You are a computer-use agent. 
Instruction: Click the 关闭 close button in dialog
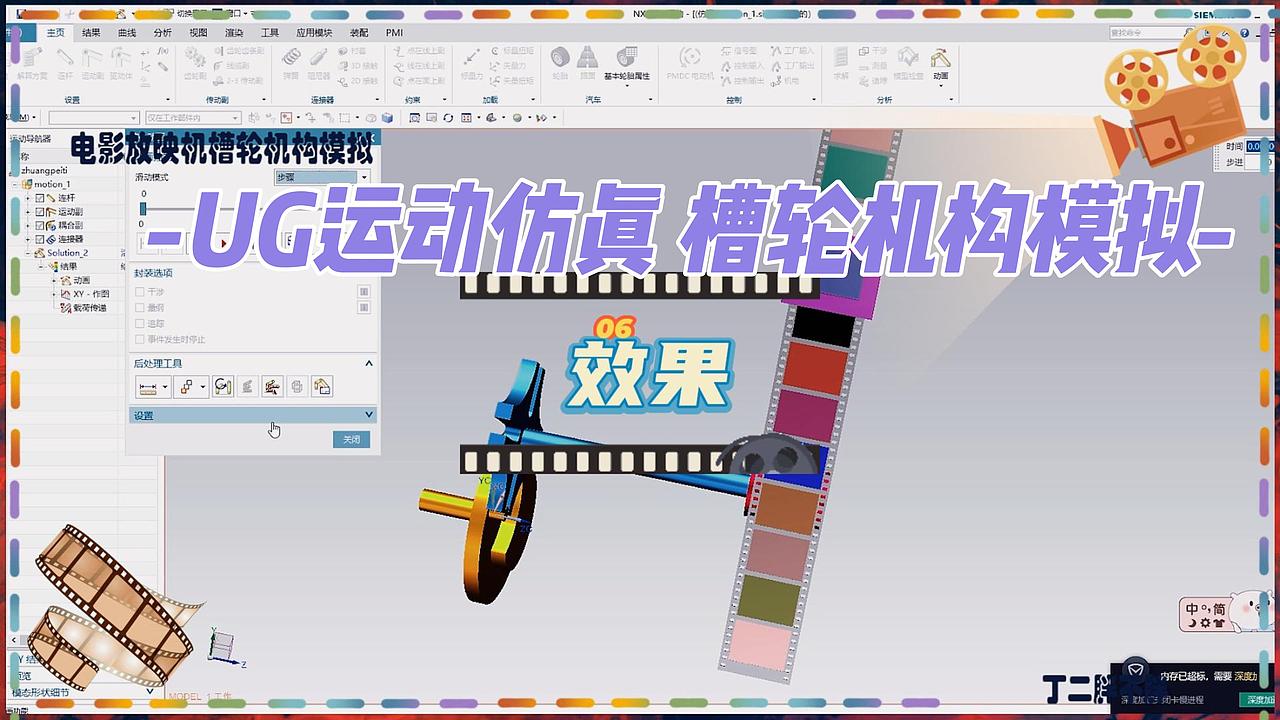(x=351, y=440)
